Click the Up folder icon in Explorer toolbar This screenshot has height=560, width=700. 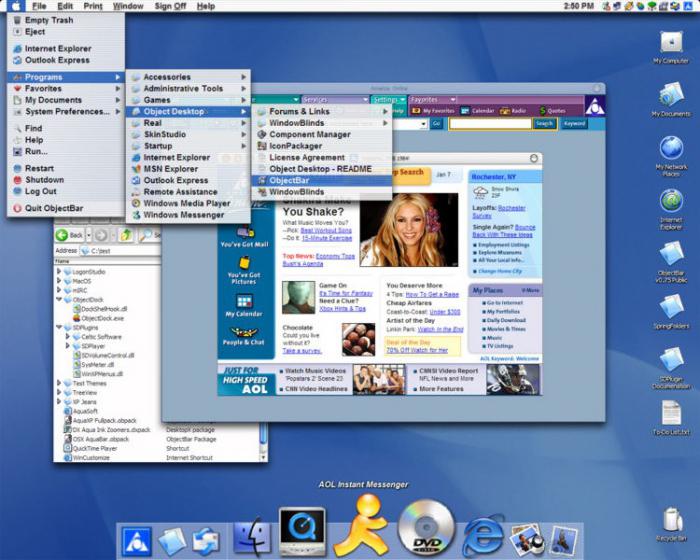click(126, 235)
